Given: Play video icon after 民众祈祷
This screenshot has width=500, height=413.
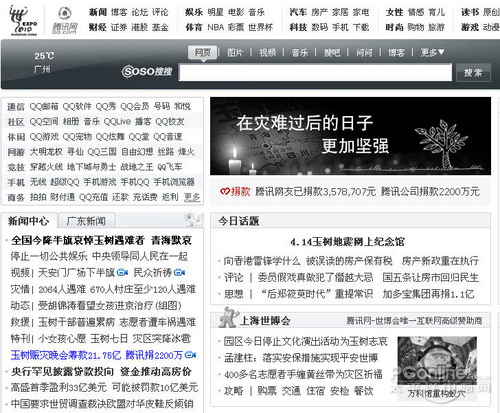Looking at the screenshot, I should 179,273.
